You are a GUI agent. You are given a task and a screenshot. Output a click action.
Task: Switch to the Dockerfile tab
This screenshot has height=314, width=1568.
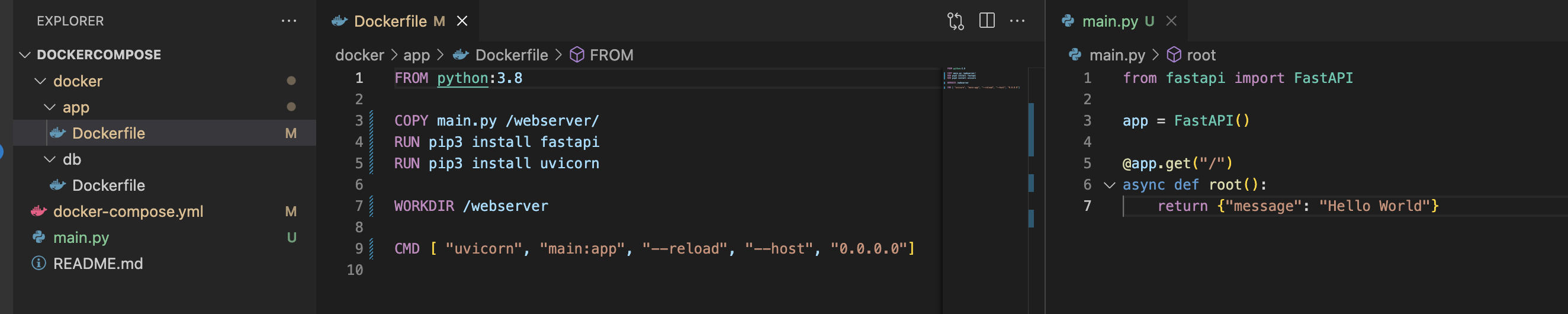pyautogui.click(x=390, y=21)
